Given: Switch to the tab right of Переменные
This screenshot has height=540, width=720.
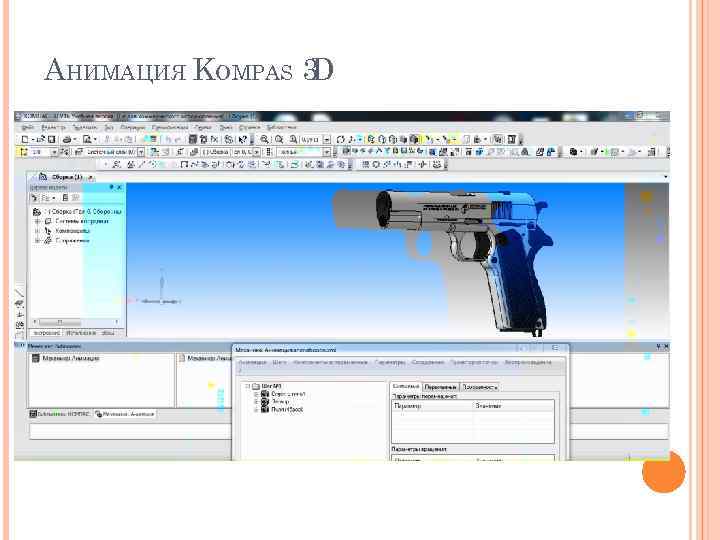Looking at the screenshot, I should (x=480, y=387).
